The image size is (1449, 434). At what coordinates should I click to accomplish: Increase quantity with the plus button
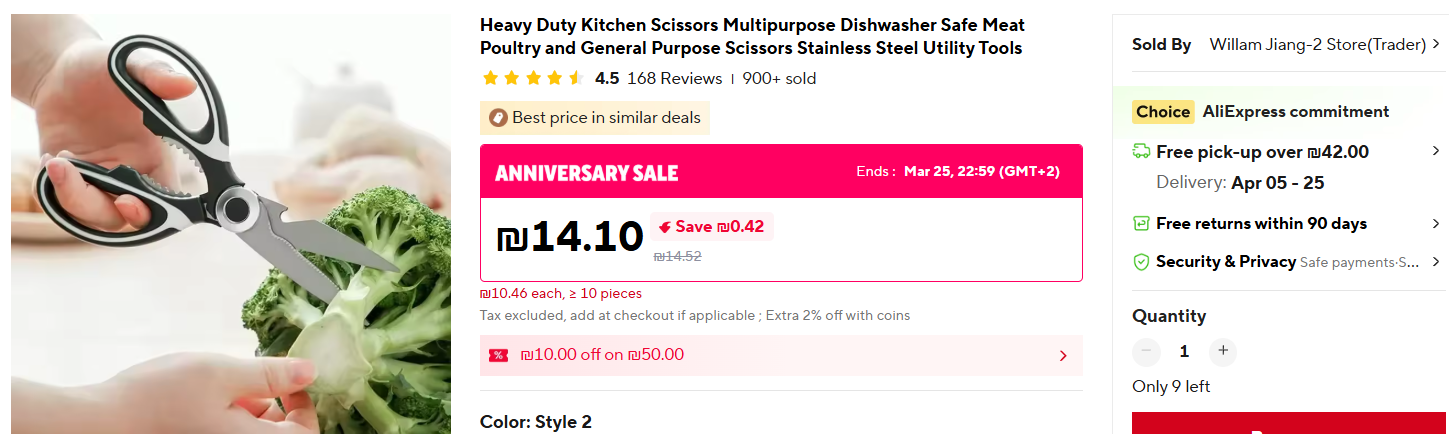point(1222,351)
